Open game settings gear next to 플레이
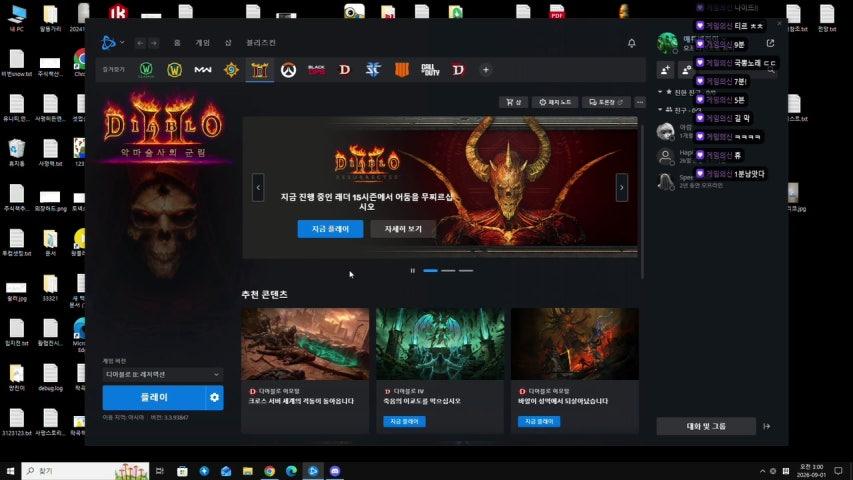 (214, 398)
